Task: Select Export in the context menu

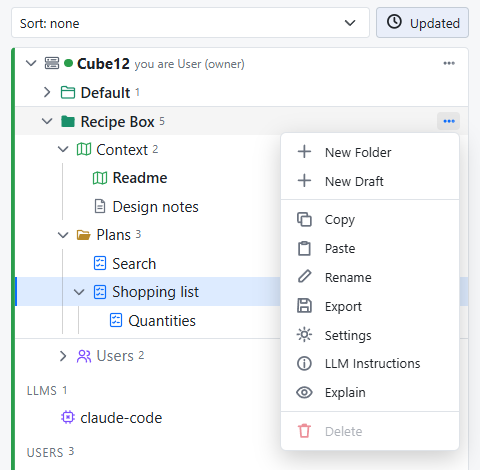Action: point(370,306)
